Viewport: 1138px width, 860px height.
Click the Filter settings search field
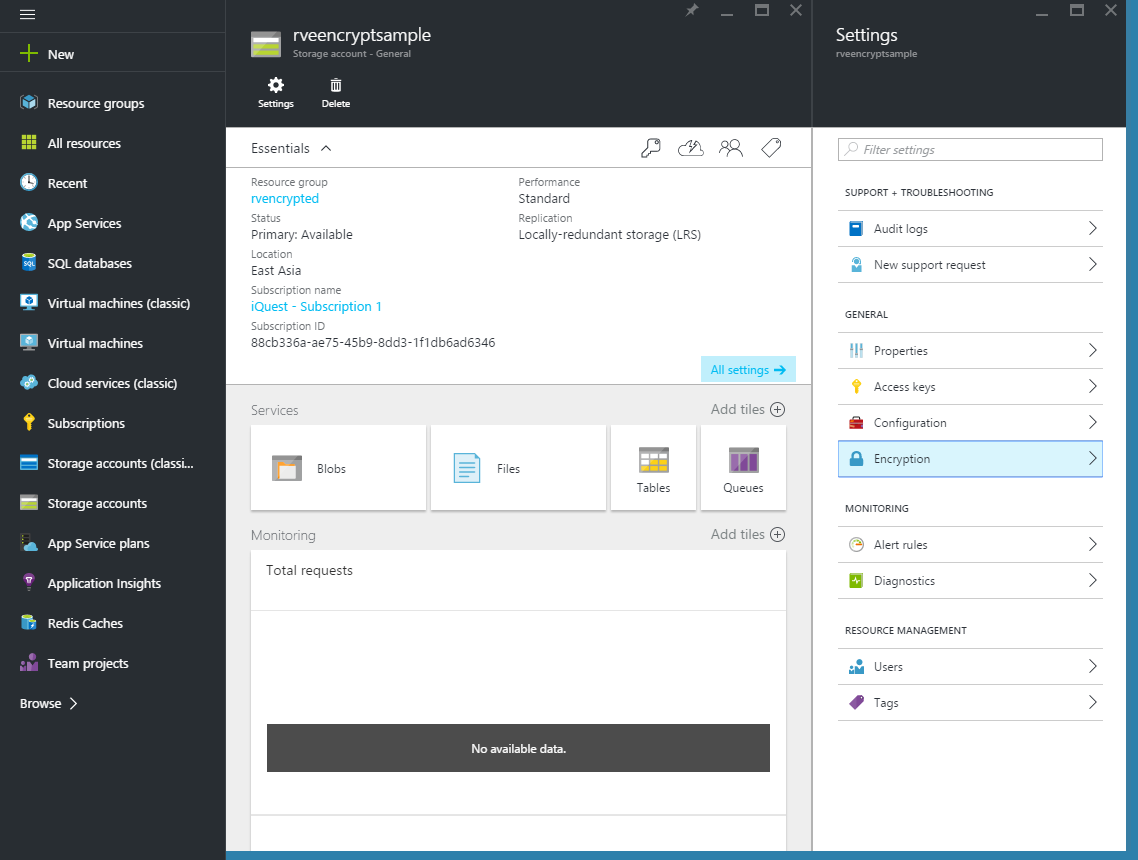coord(970,149)
